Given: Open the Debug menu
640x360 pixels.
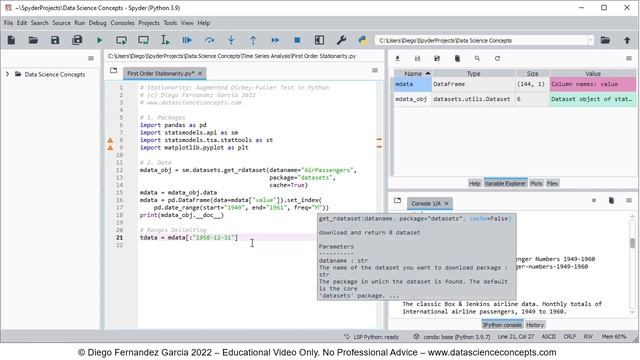Looking at the screenshot, I should pos(98,23).
